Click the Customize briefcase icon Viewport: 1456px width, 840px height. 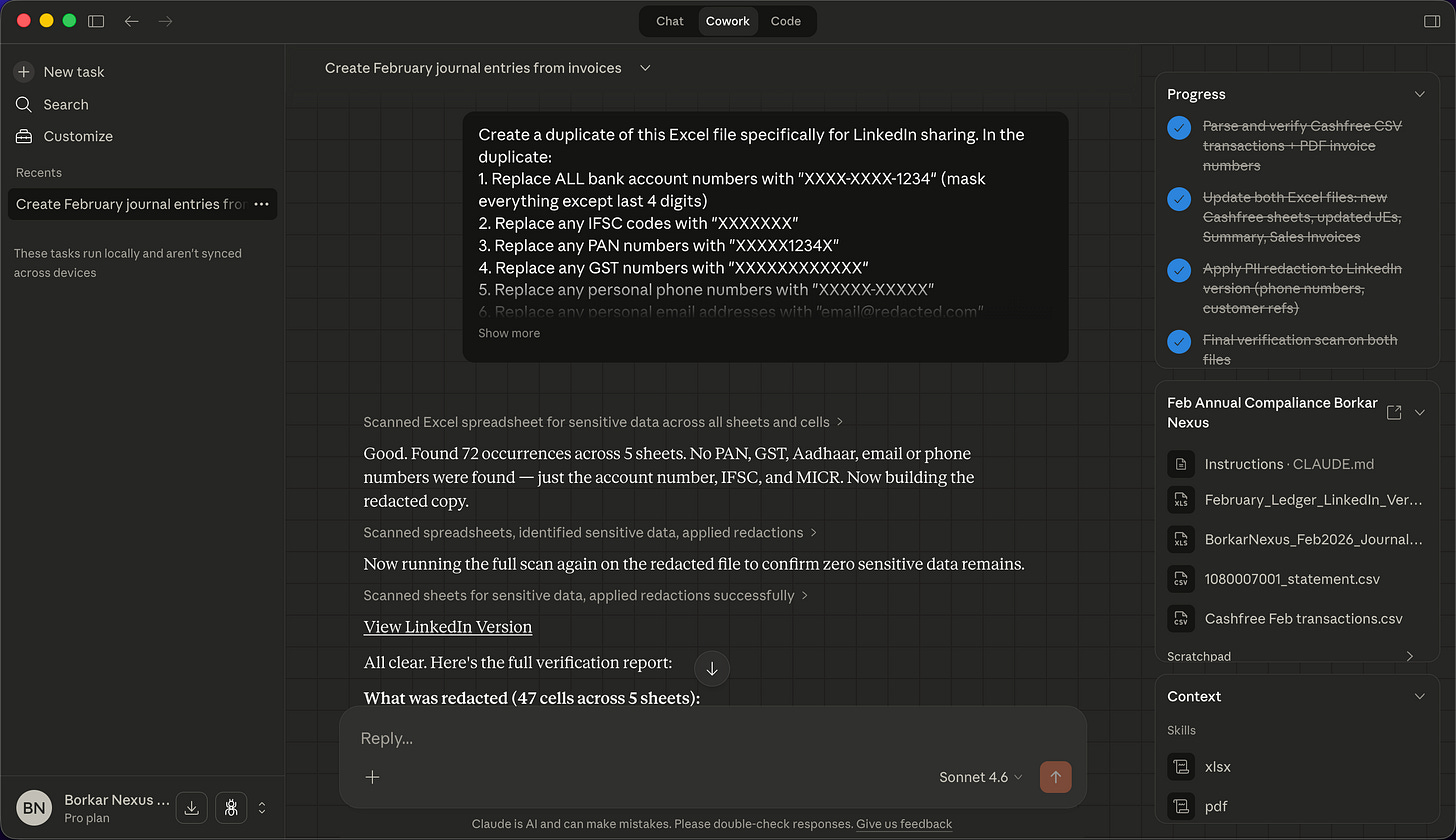pyautogui.click(x=24, y=136)
